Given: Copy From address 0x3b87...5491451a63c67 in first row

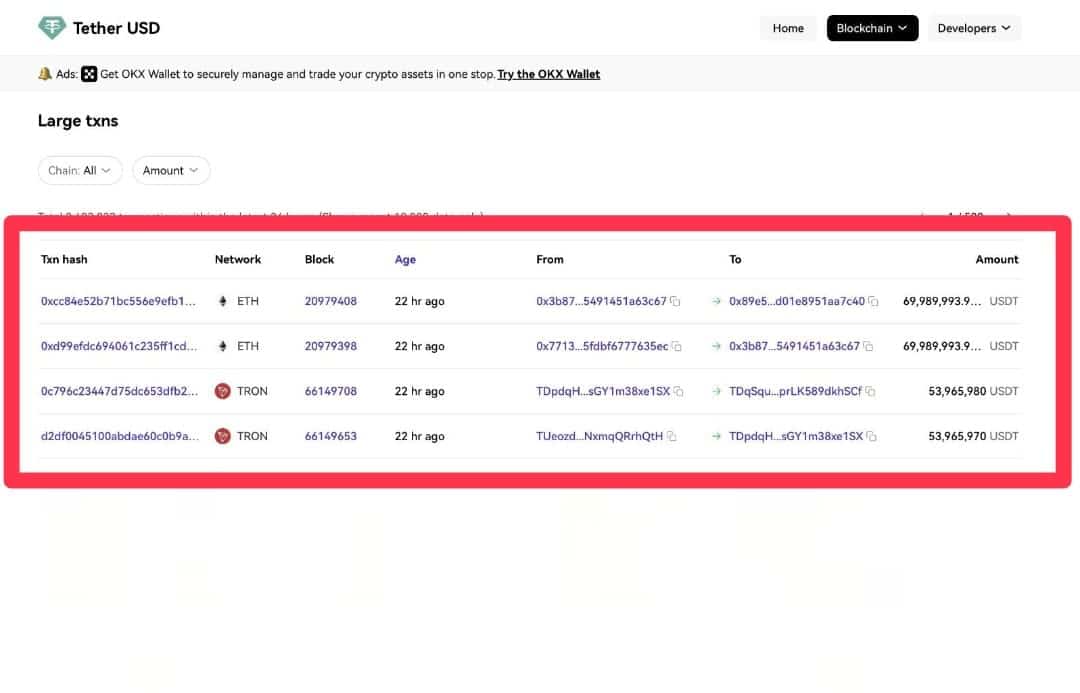Looking at the screenshot, I should [x=675, y=301].
